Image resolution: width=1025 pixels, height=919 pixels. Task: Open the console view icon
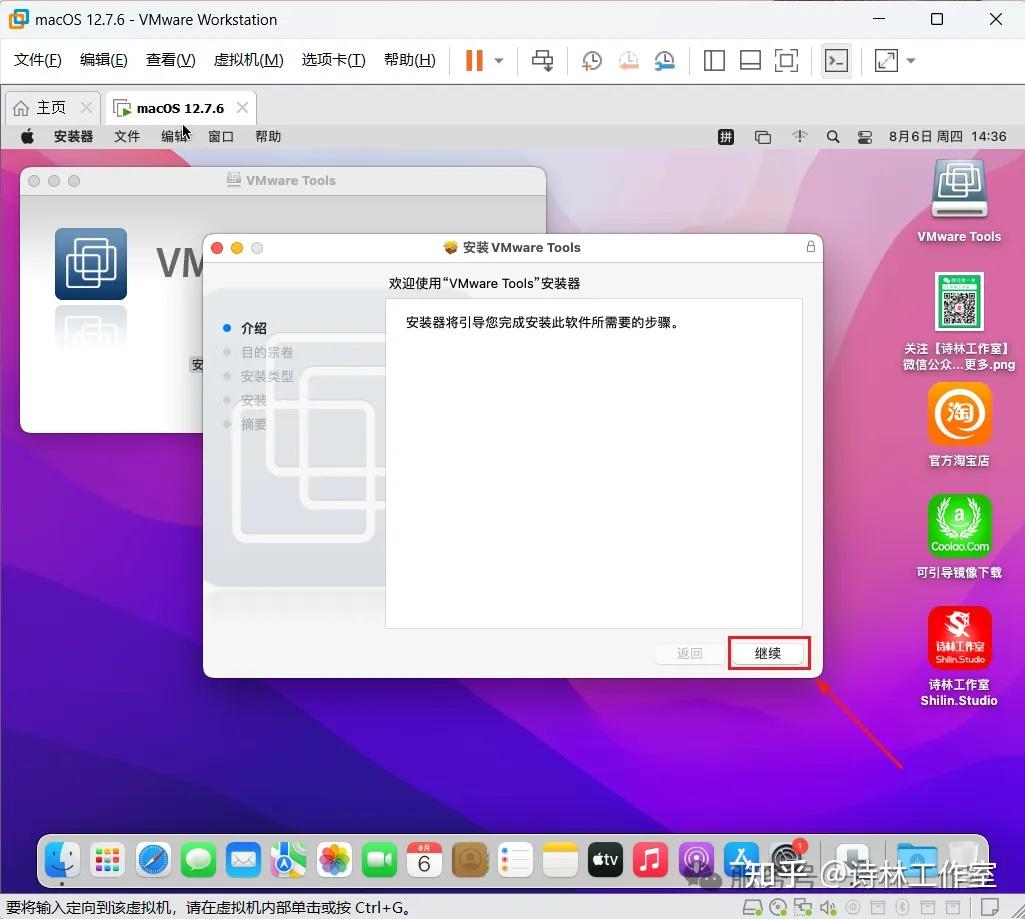(836, 61)
